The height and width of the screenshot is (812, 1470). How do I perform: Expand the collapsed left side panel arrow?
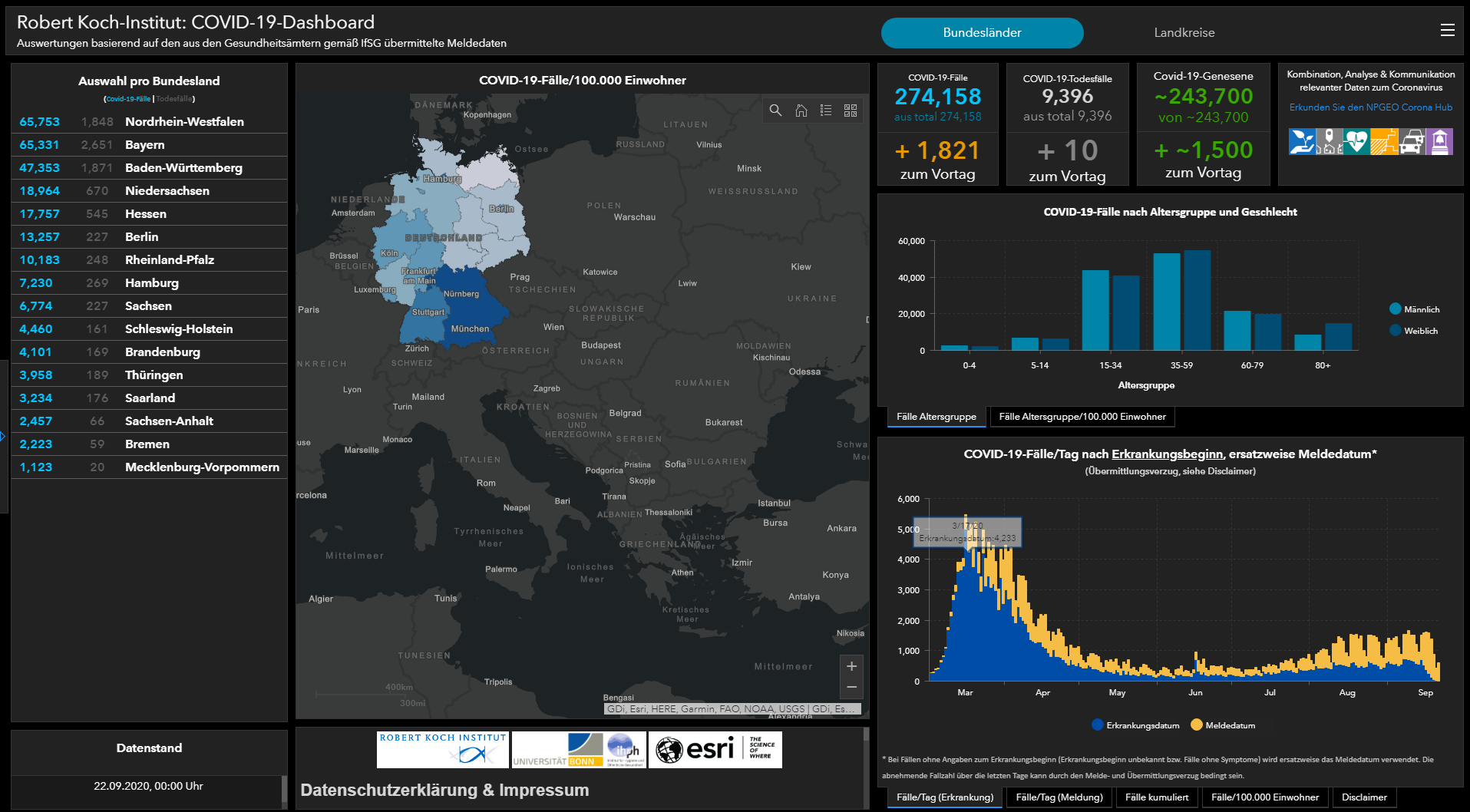(3, 436)
